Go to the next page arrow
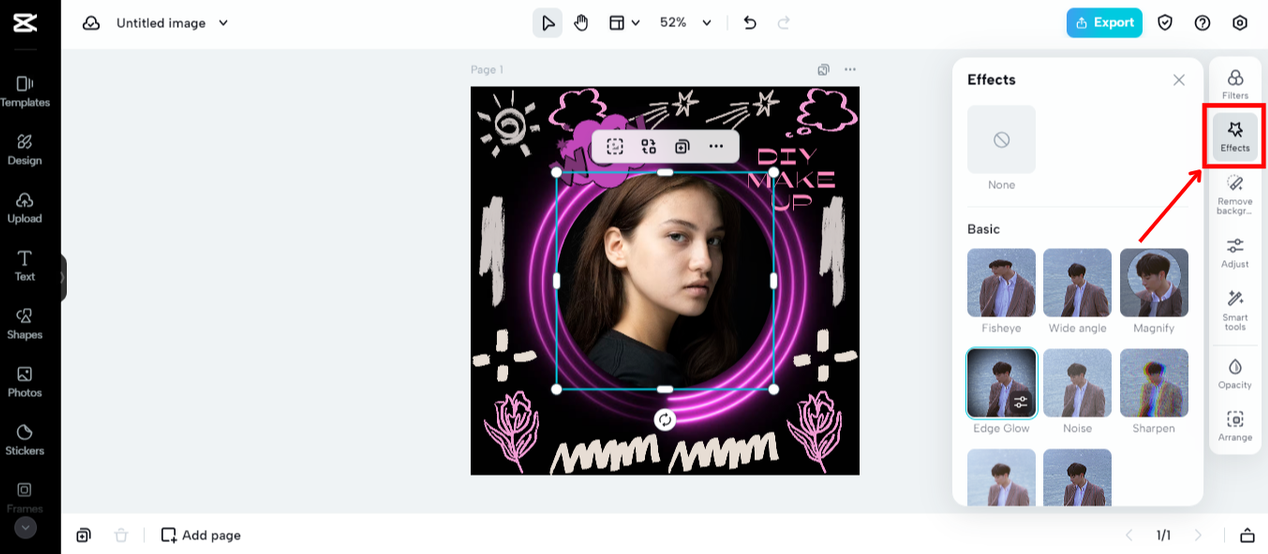The width and height of the screenshot is (1268, 554). point(1198,535)
